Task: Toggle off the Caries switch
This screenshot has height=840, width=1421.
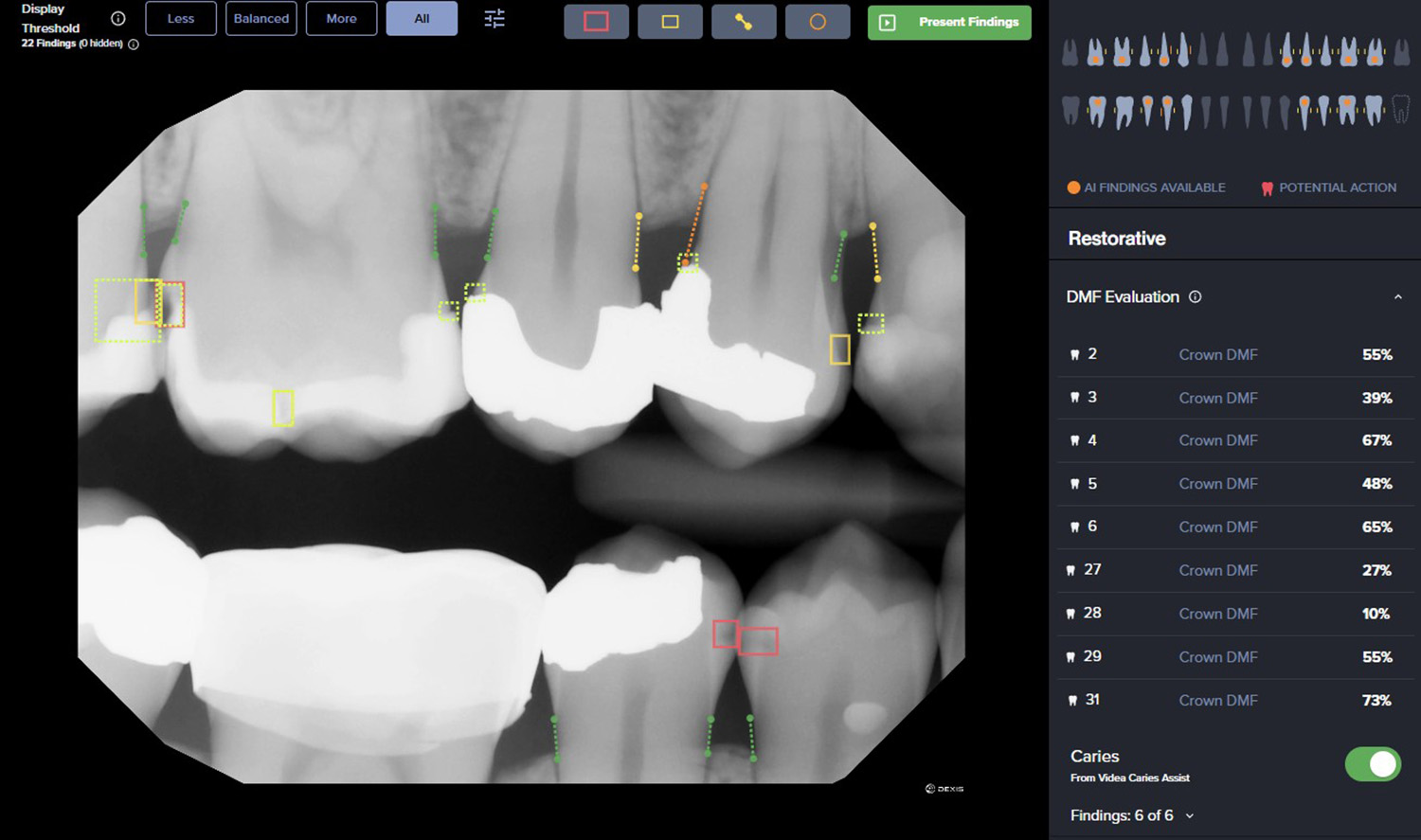Action: (x=1372, y=764)
